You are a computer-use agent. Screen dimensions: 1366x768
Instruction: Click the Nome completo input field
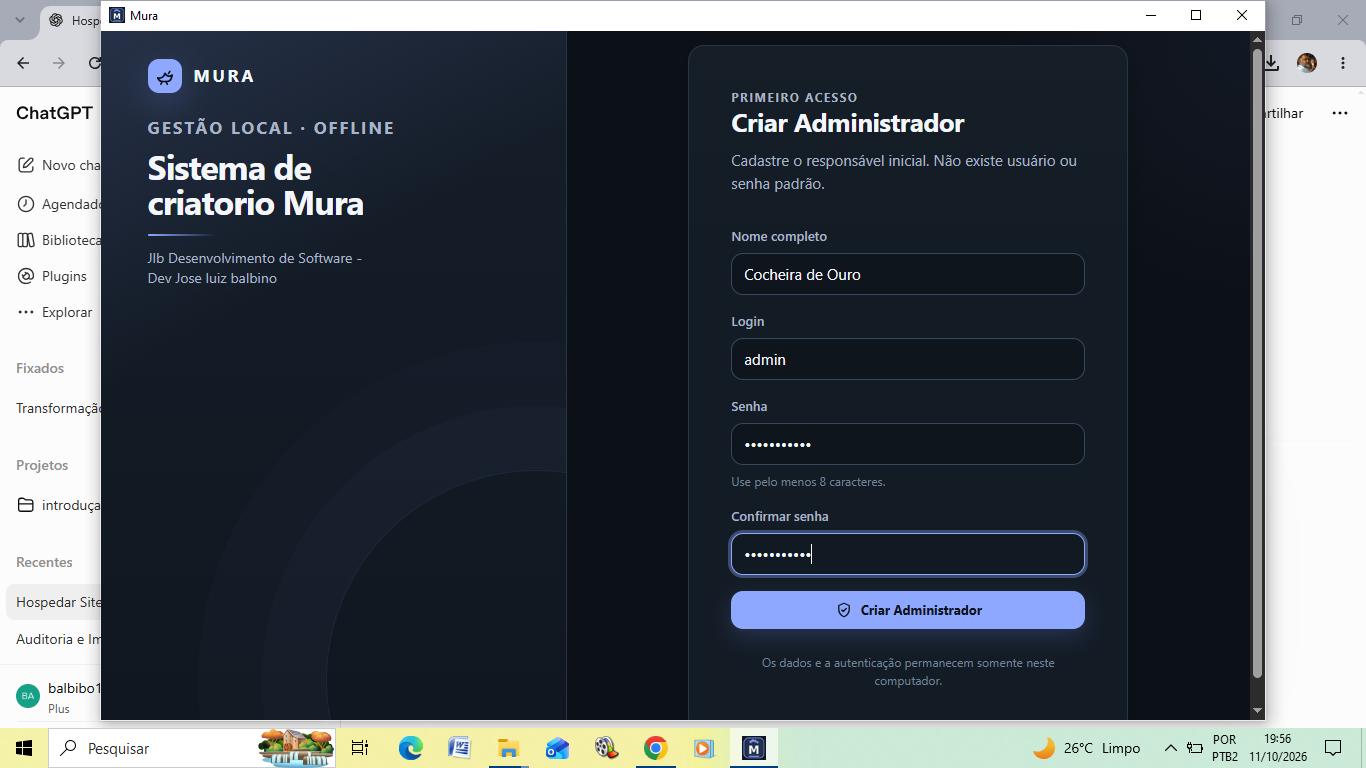[907, 274]
